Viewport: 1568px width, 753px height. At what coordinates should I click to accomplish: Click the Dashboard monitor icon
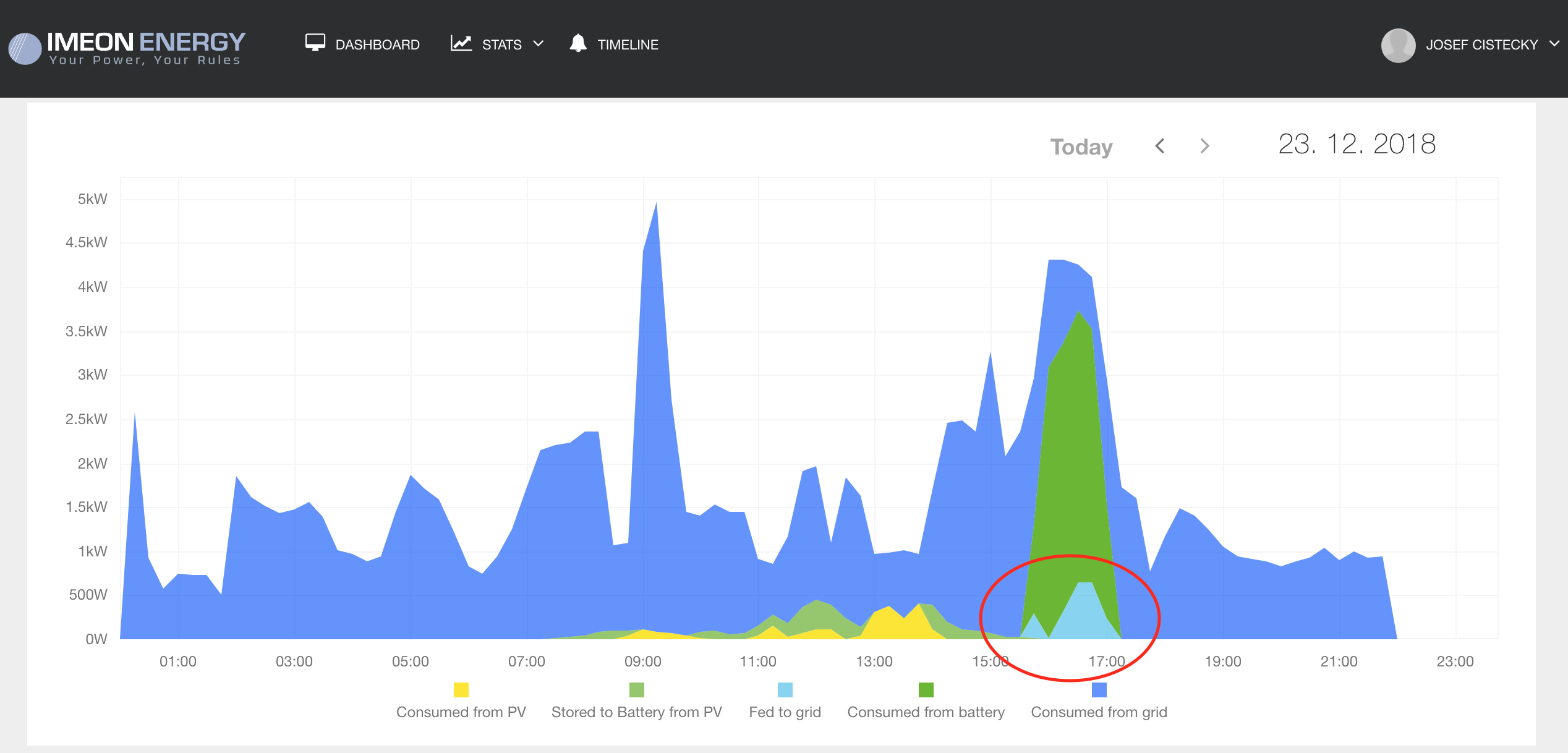[x=315, y=43]
